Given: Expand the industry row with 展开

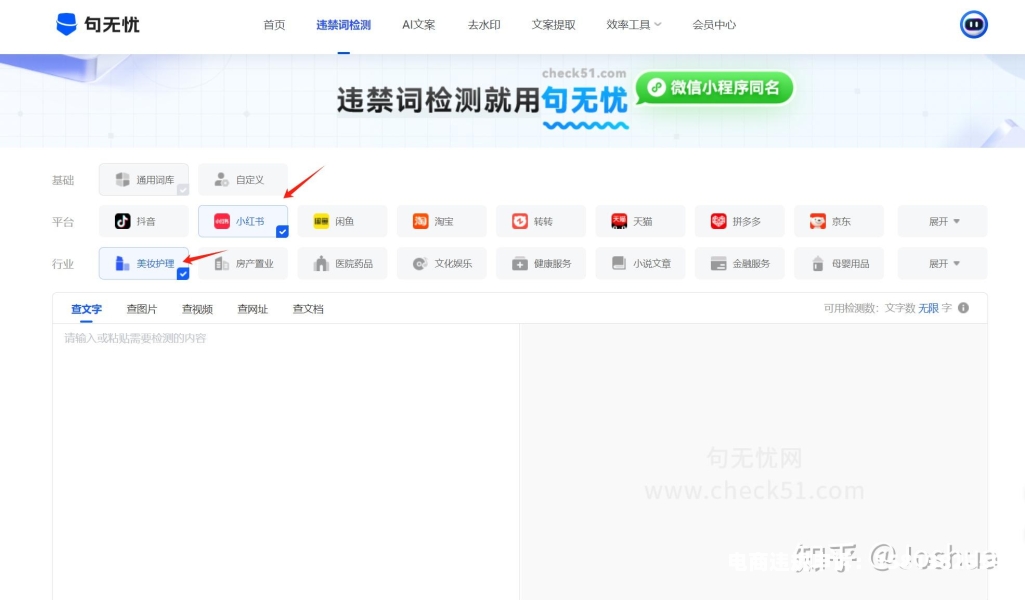Looking at the screenshot, I should point(942,263).
